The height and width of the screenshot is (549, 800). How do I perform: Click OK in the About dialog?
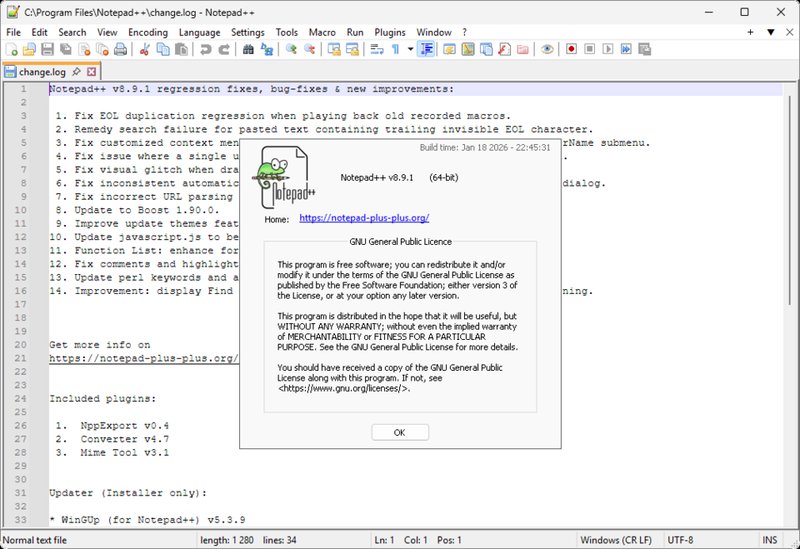(x=399, y=432)
